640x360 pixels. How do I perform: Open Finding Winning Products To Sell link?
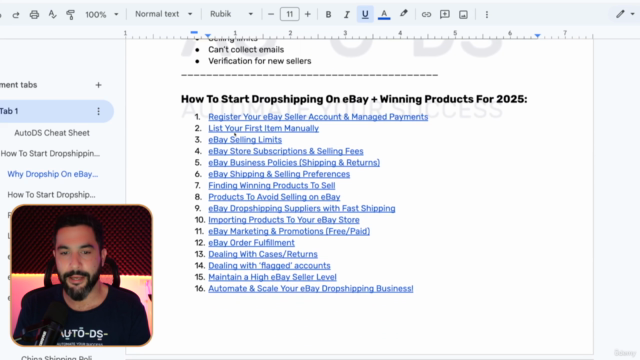pyautogui.click(x=271, y=185)
